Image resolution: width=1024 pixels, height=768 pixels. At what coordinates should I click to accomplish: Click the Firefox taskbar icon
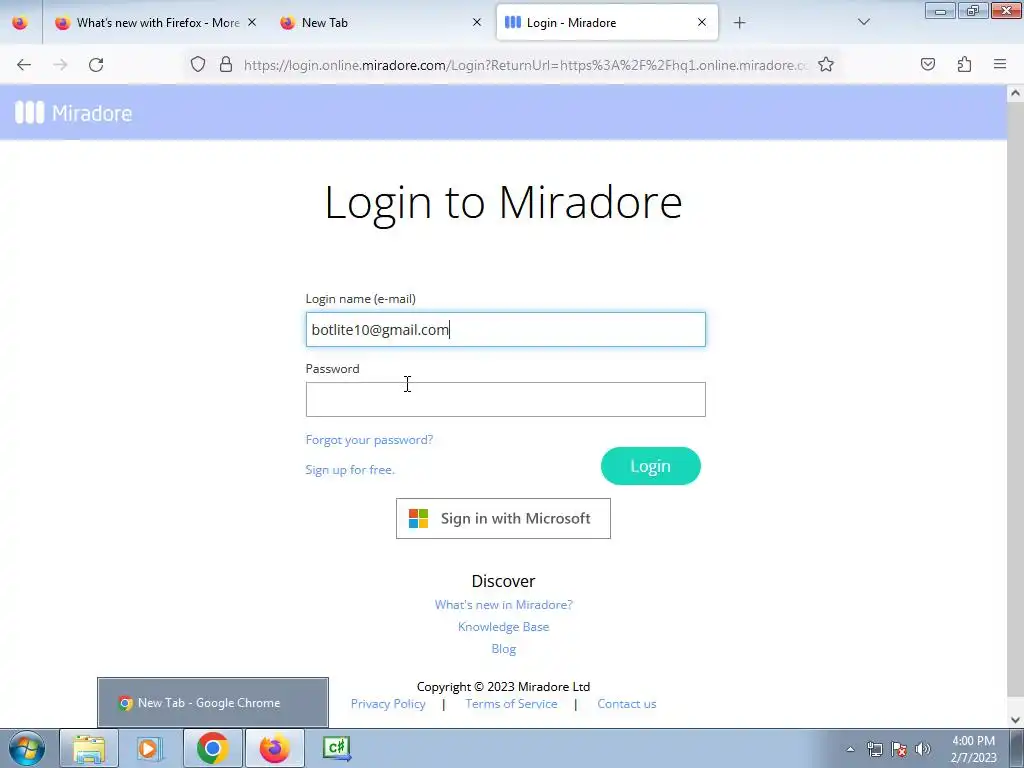274,748
